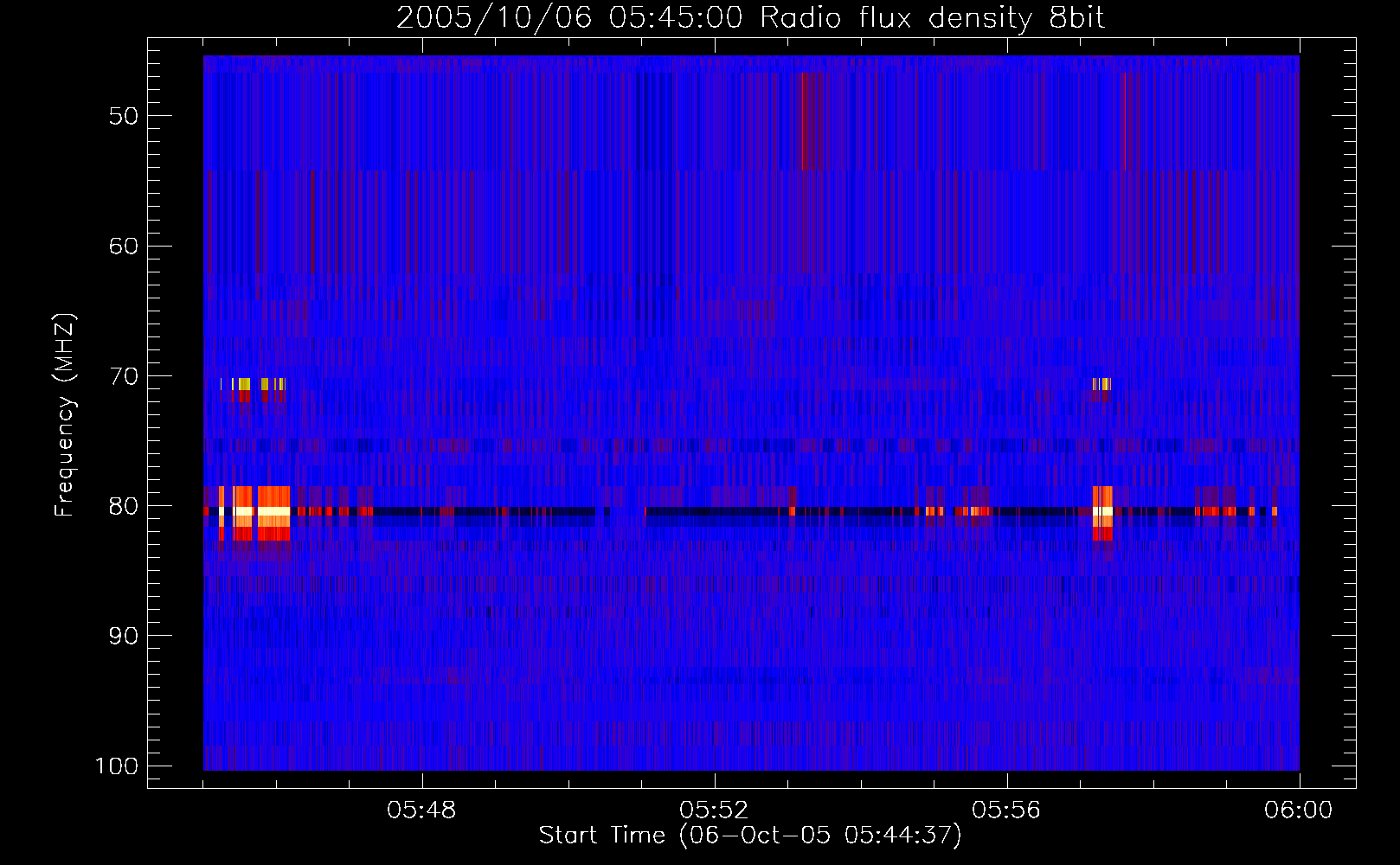Select the 90 frequency tick label
The width and height of the screenshot is (1400, 865).
[x=124, y=636]
